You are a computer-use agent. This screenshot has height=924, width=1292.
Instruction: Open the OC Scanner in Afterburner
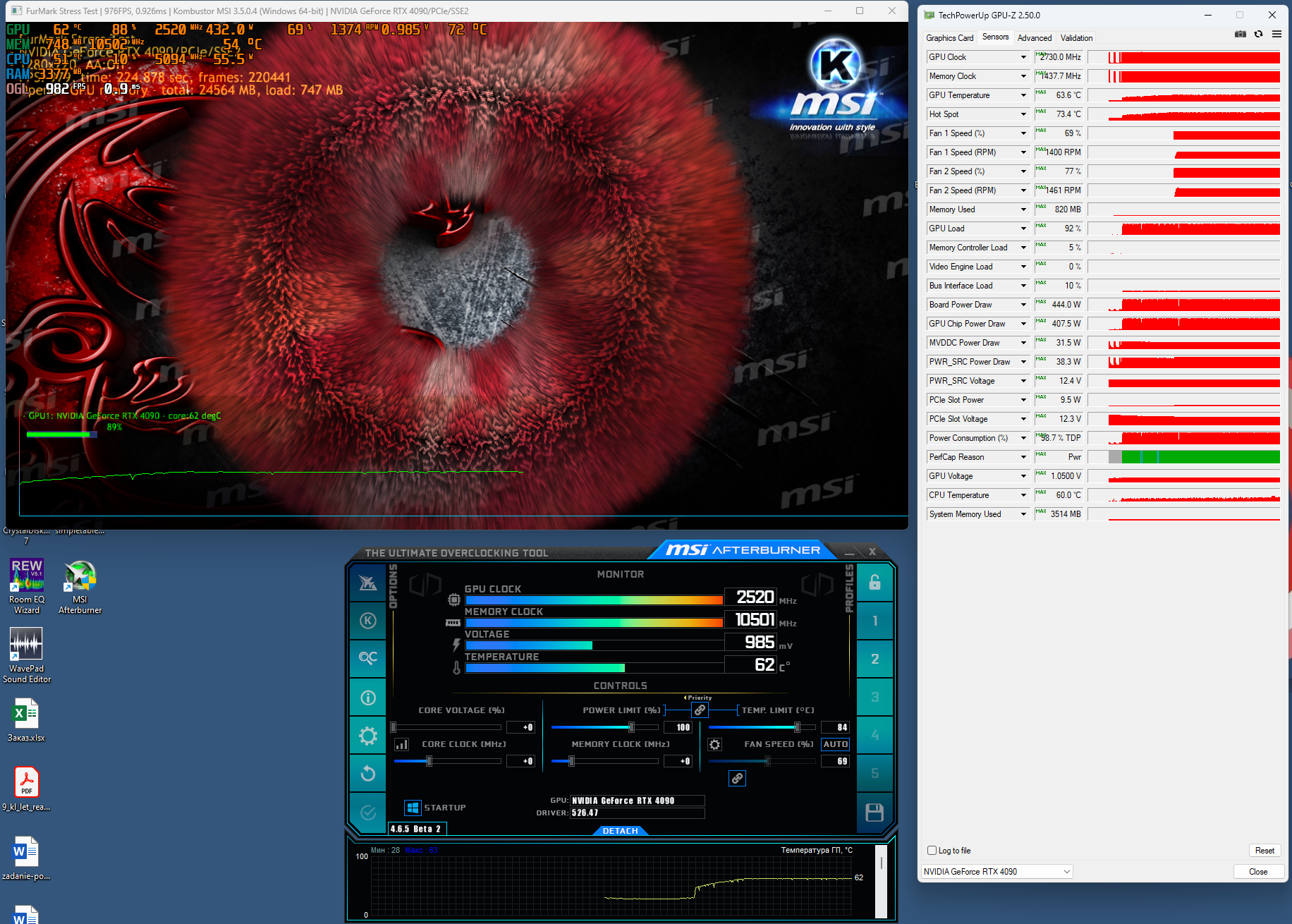coord(368,658)
